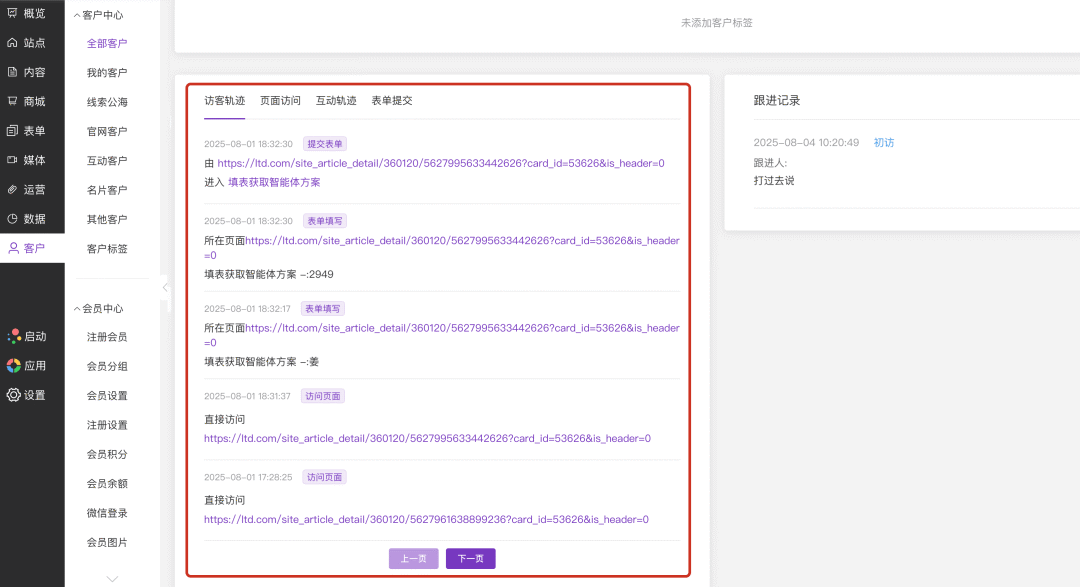
Task: Click the 设置 settings gear icon
Action: (x=13, y=395)
